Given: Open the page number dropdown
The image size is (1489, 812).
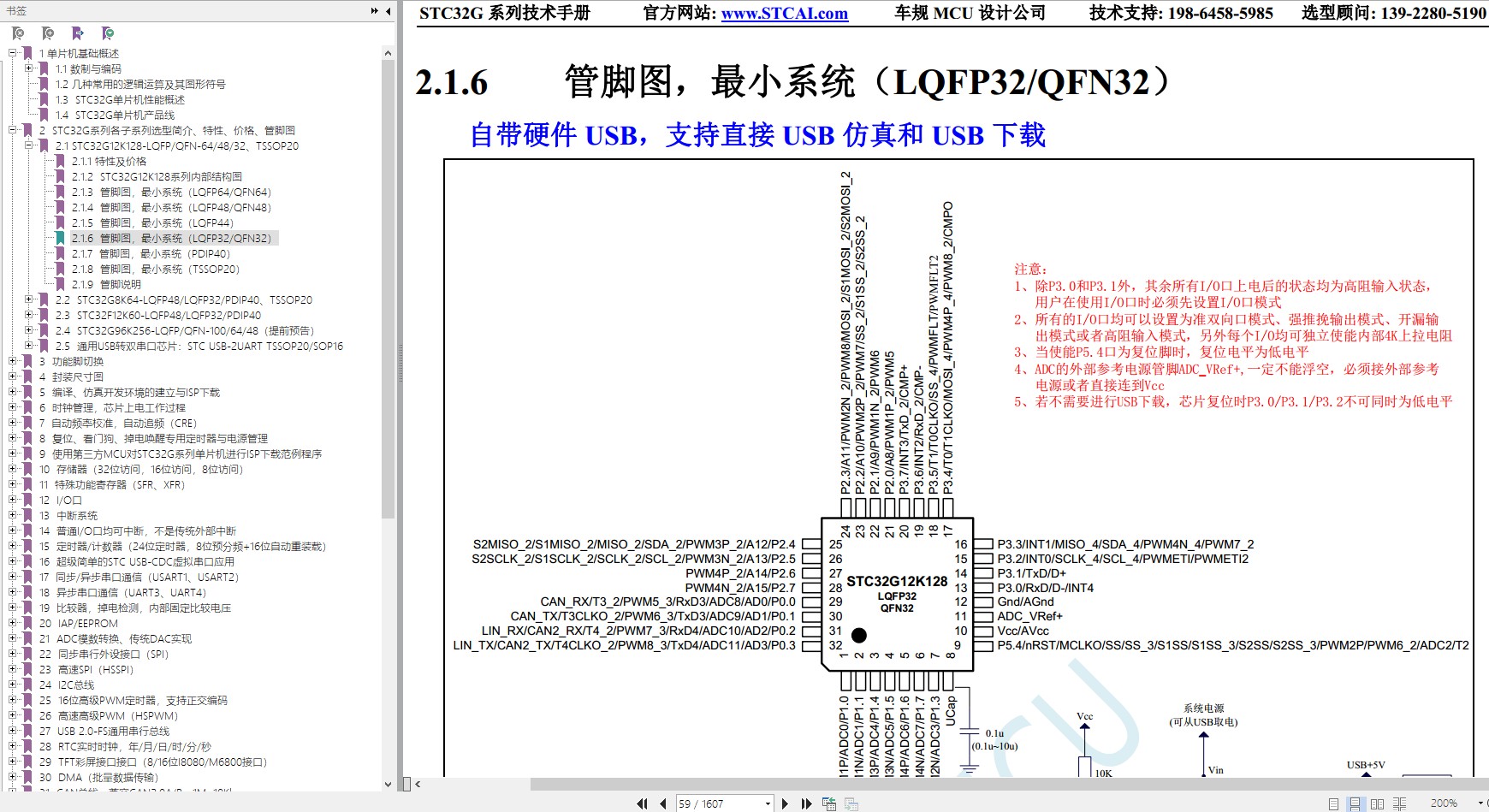Looking at the screenshot, I should [x=767, y=803].
